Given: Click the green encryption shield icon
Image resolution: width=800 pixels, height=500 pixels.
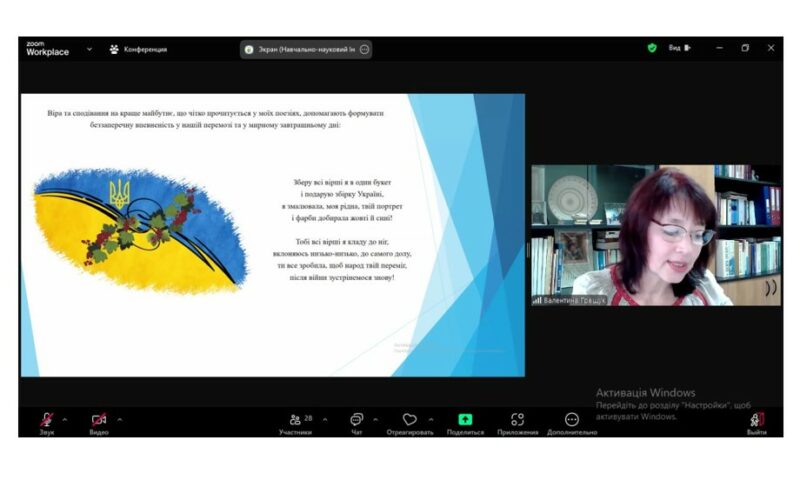Looking at the screenshot, I should (652, 48).
